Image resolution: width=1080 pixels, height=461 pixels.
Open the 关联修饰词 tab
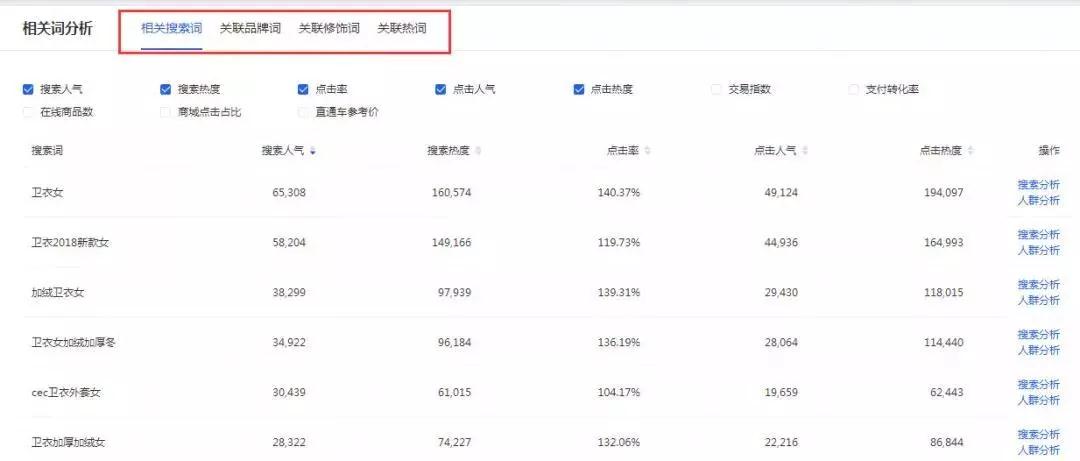(329, 28)
